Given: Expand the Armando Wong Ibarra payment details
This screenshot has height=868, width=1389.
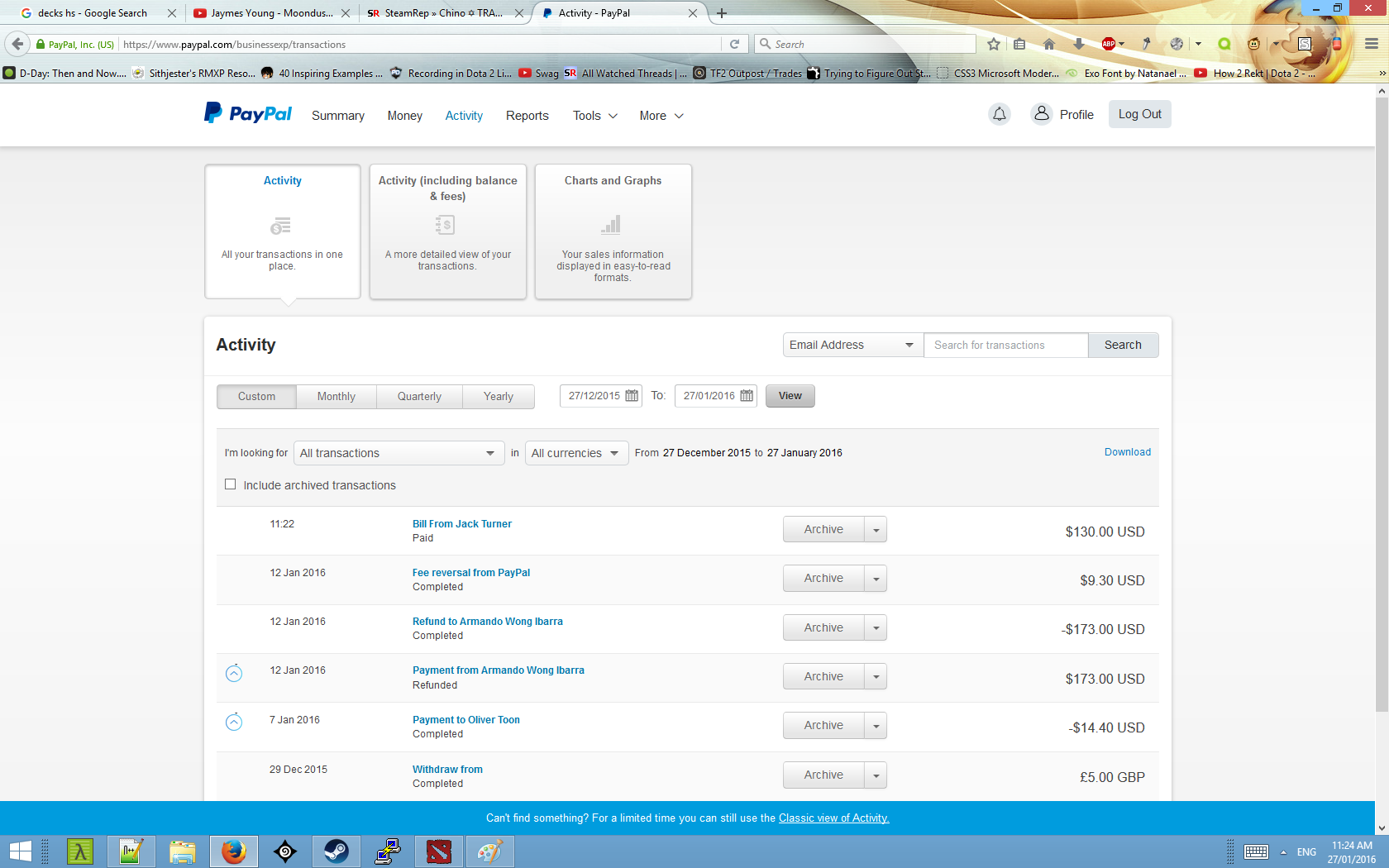Looking at the screenshot, I should (x=234, y=674).
